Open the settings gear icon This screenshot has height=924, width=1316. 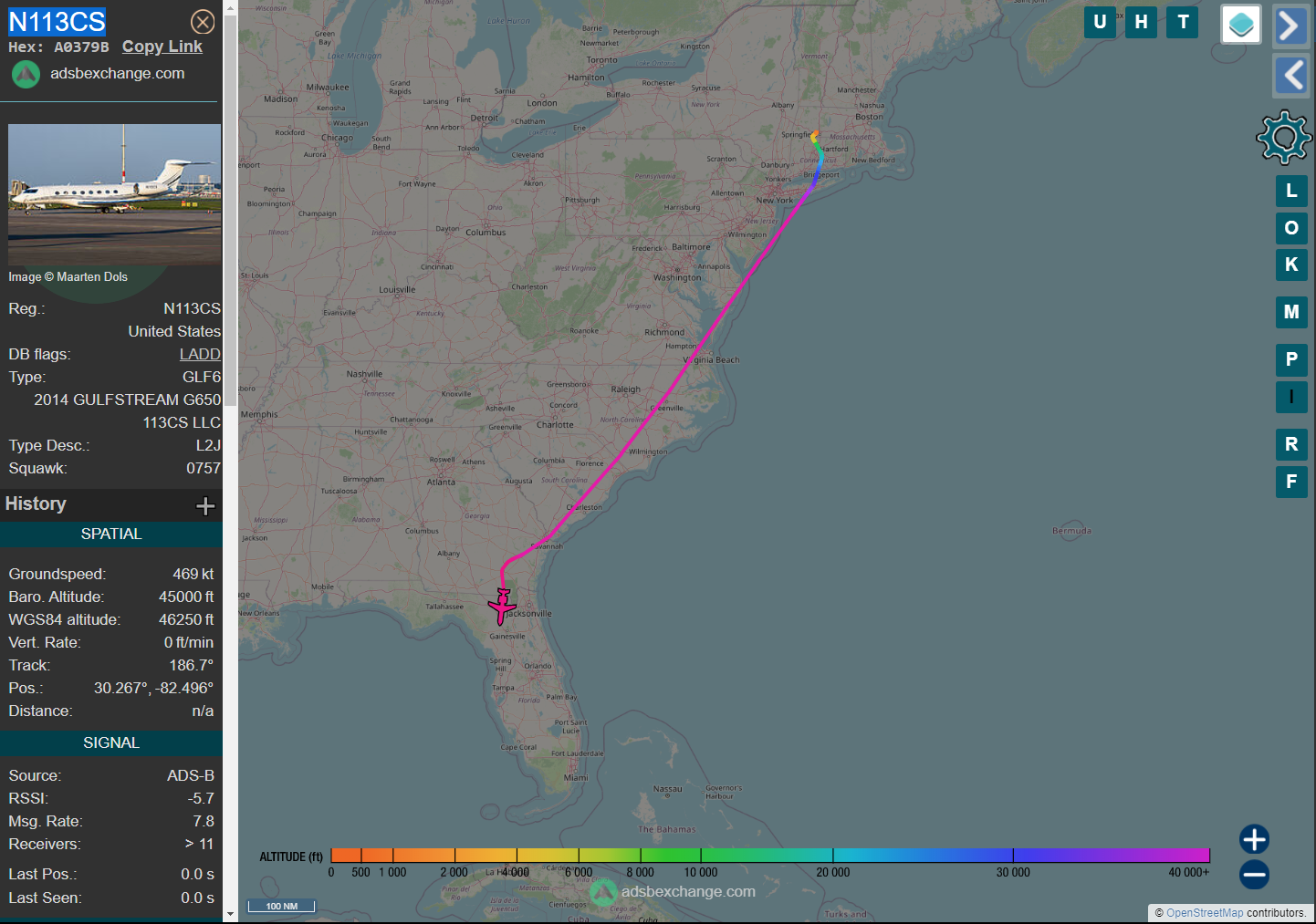click(x=1284, y=137)
